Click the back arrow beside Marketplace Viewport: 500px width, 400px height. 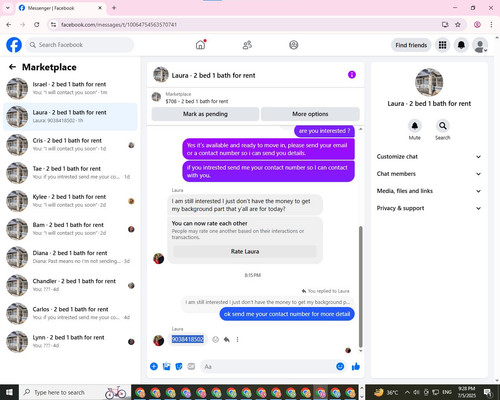tap(12, 67)
